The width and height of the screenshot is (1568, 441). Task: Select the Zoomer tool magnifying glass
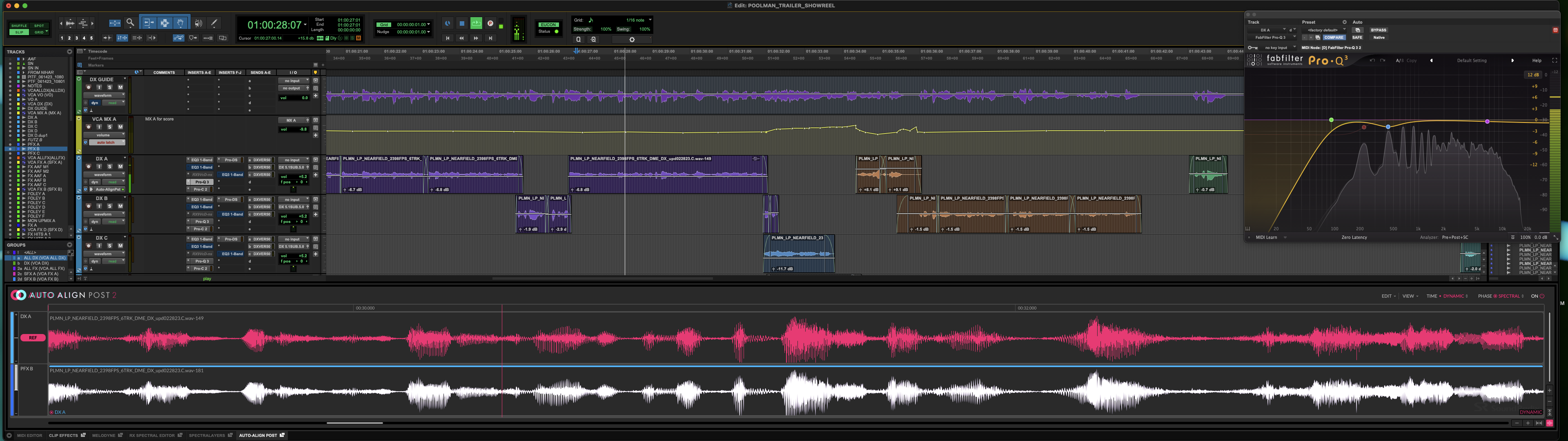pos(130,23)
